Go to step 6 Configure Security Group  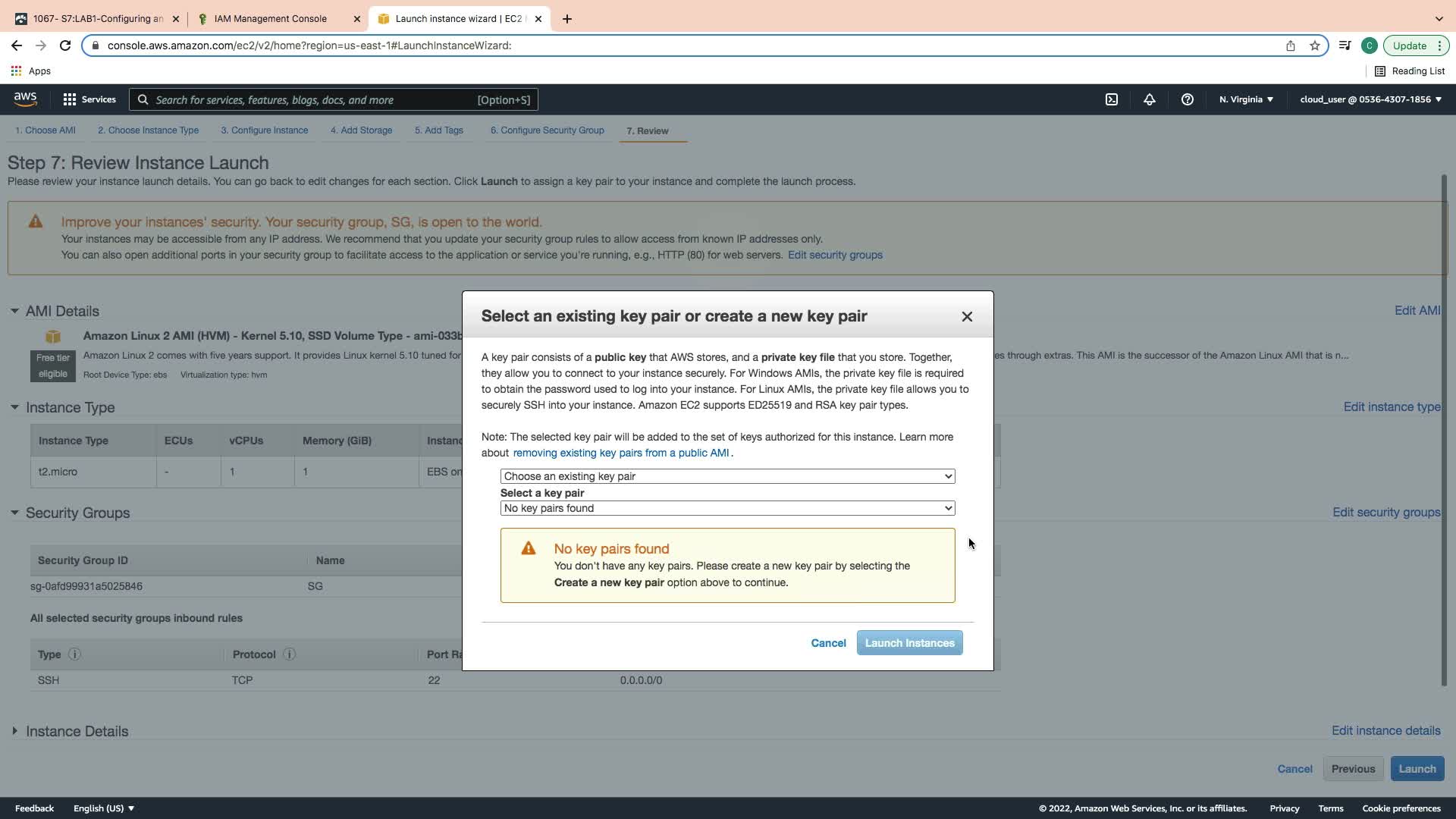[x=547, y=130]
